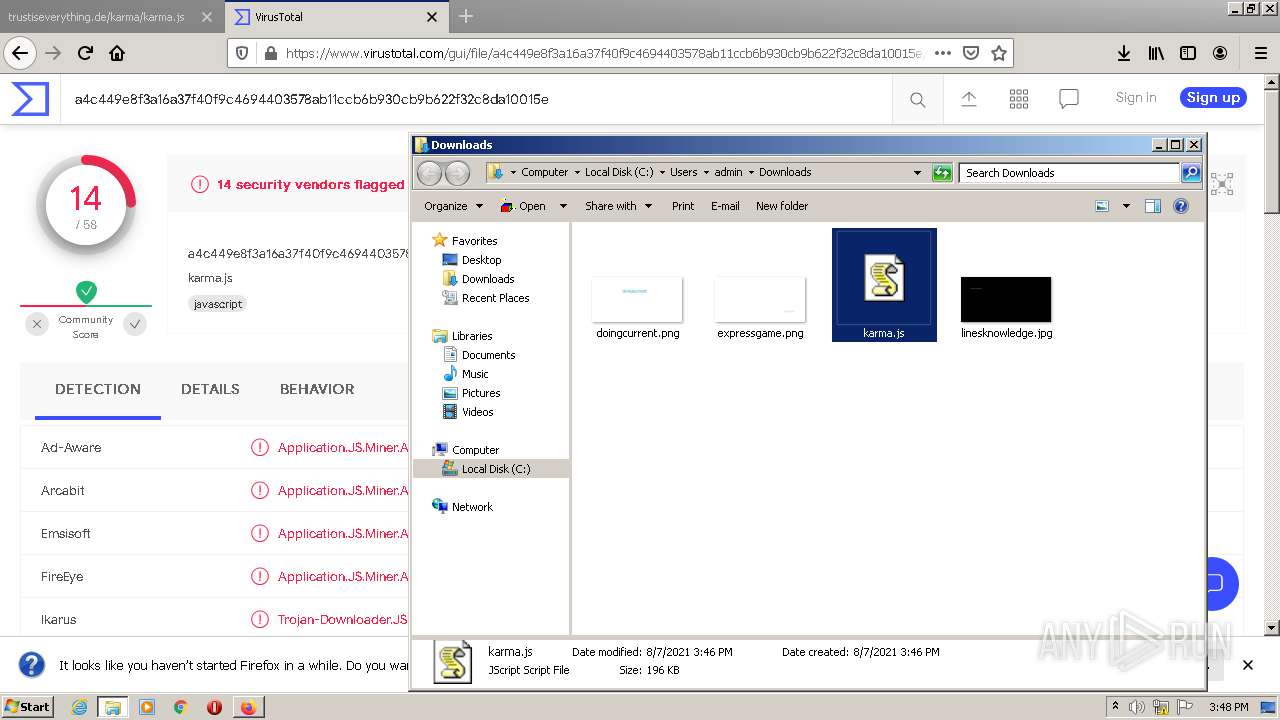
Task: Click Explorer refresh button beside address bar
Action: coord(942,172)
